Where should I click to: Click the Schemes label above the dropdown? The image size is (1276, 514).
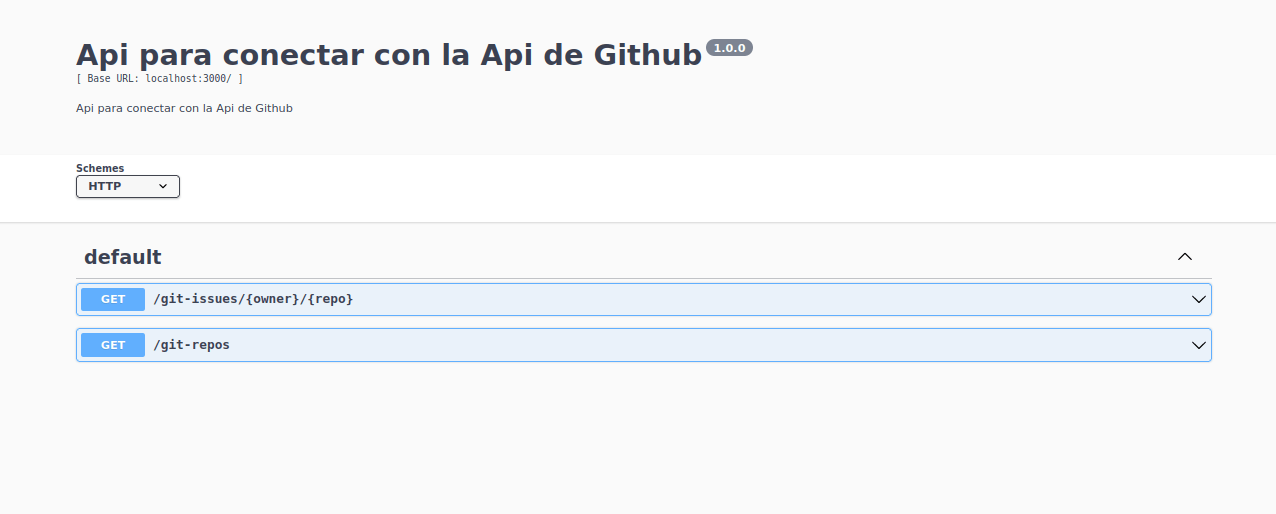(100, 168)
